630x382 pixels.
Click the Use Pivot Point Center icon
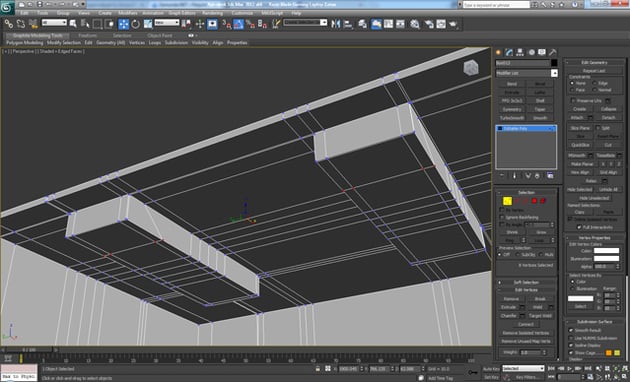[x=186, y=24]
